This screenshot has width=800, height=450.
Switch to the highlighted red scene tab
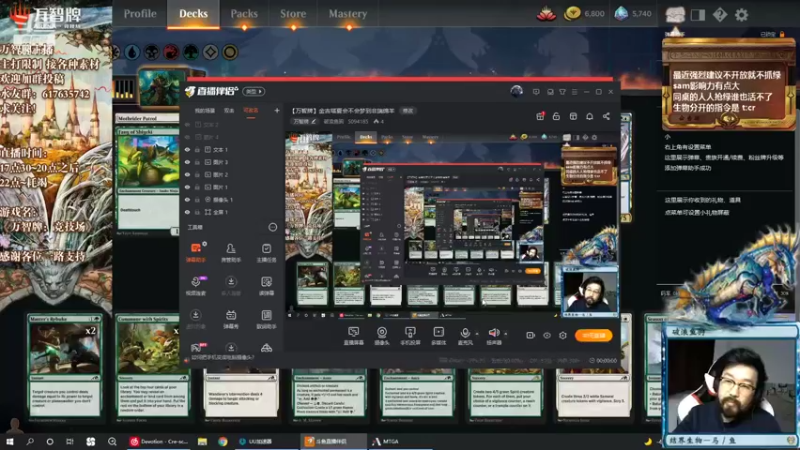[x=251, y=110]
